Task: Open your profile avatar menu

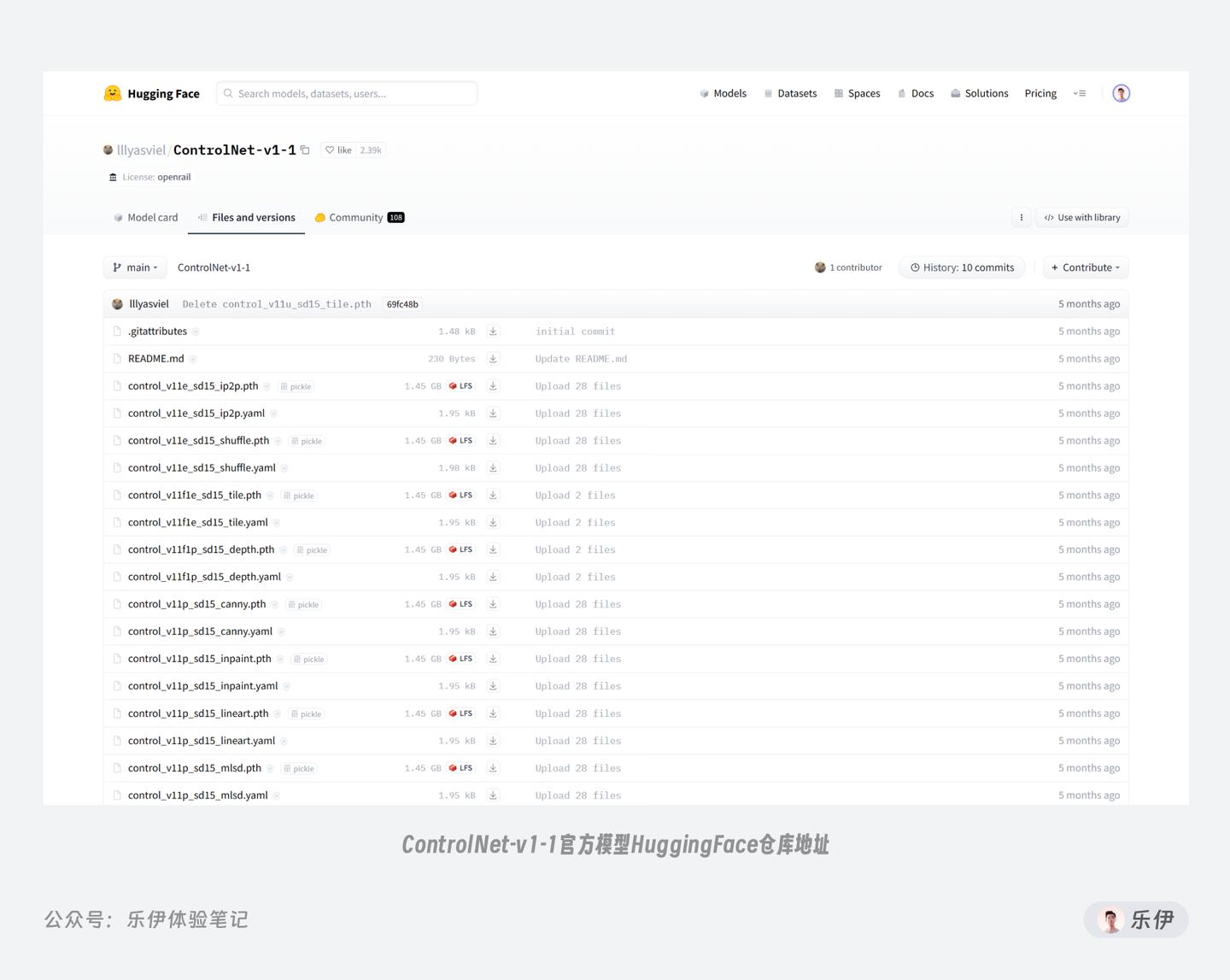Action: [x=1121, y=93]
